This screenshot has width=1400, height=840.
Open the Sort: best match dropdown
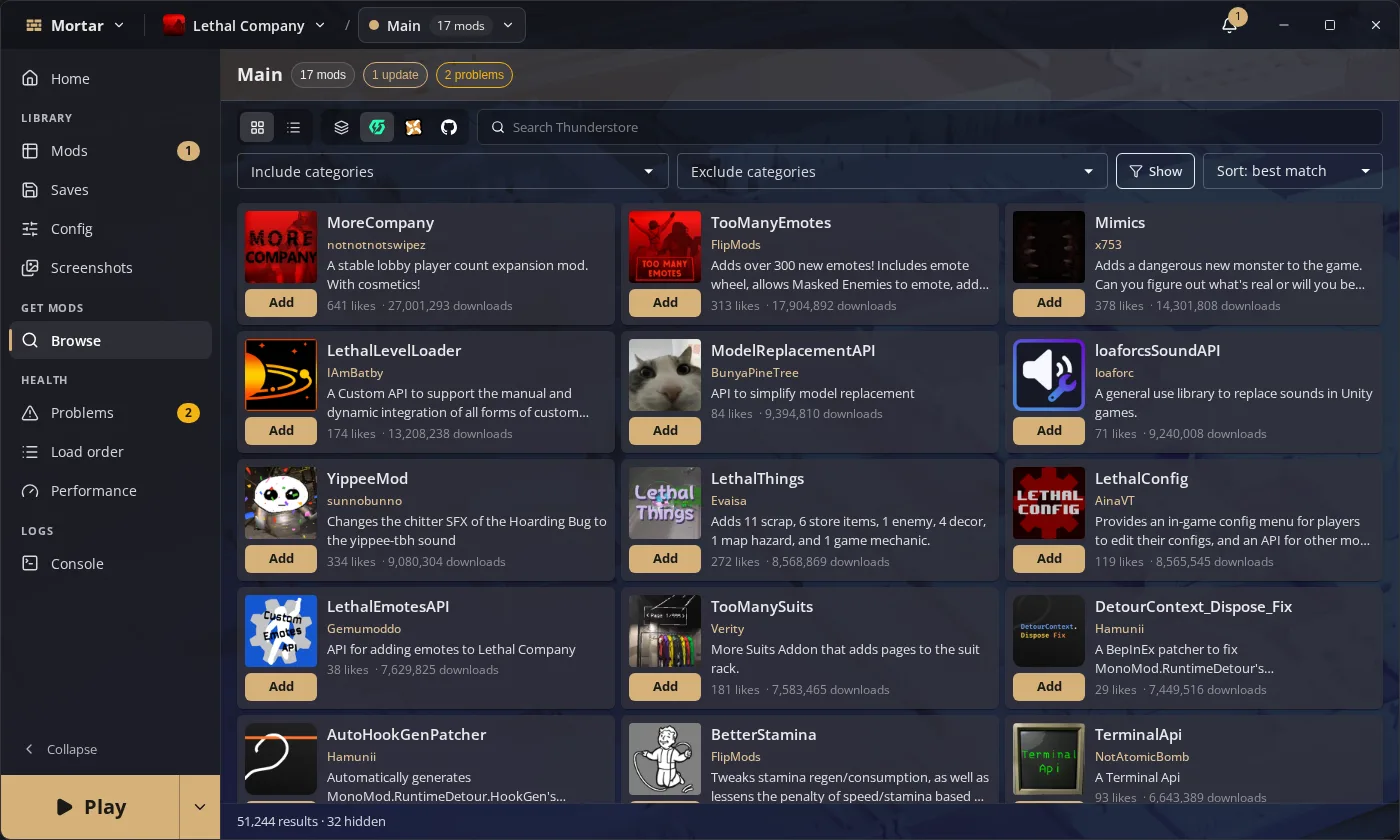[1293, 171]
